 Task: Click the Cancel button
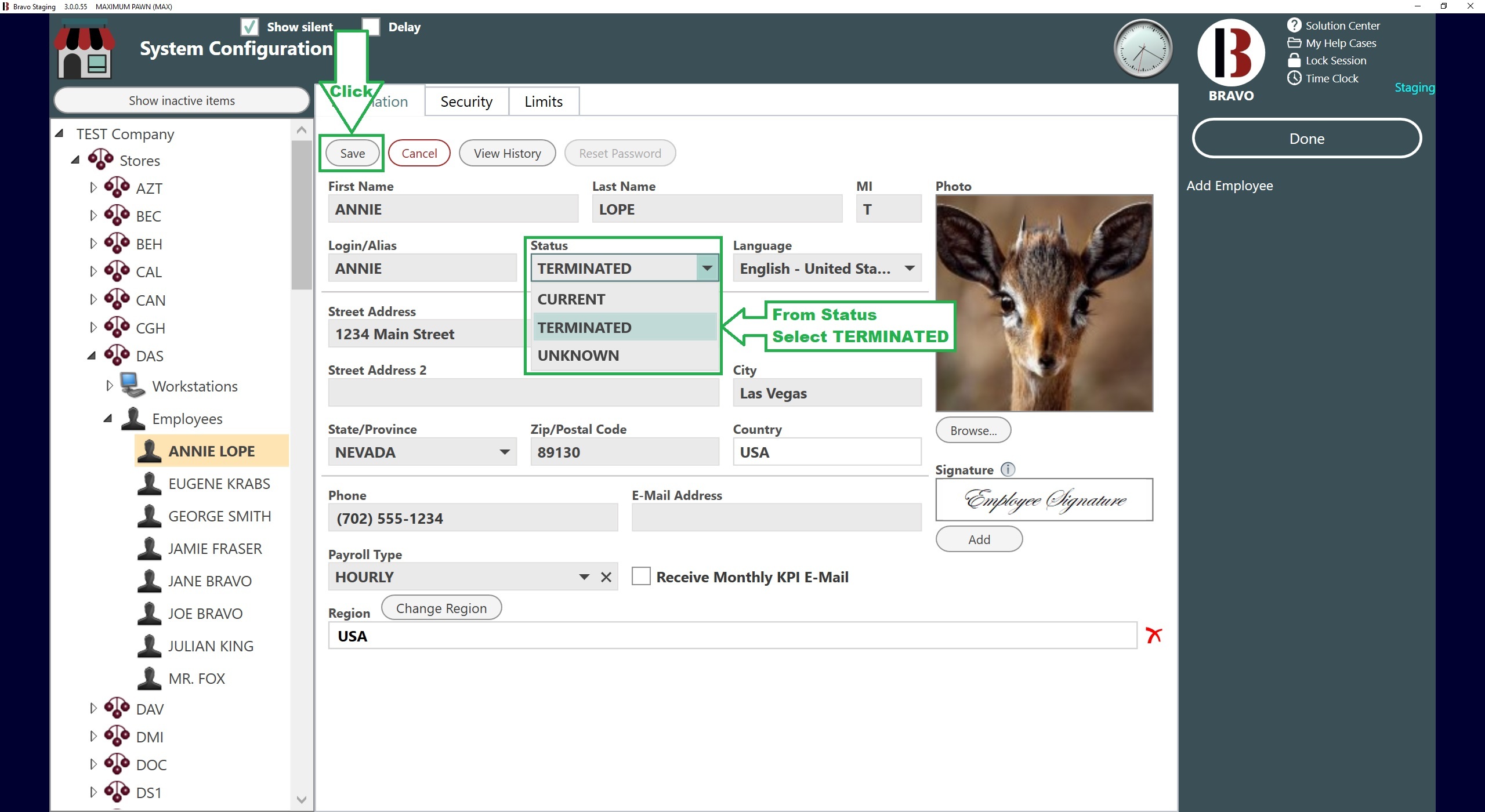419,153
